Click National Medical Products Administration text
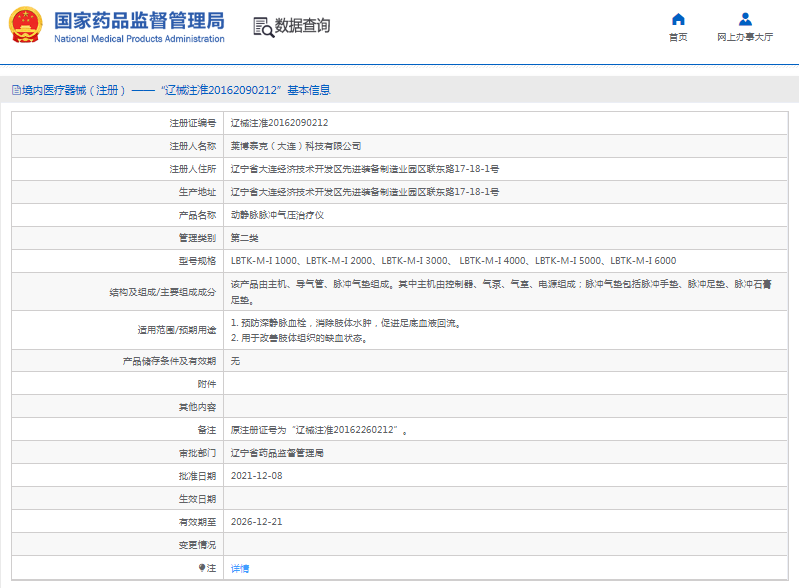Image resolution: width=799 pixels, height=588 pixels. [139, 39]
